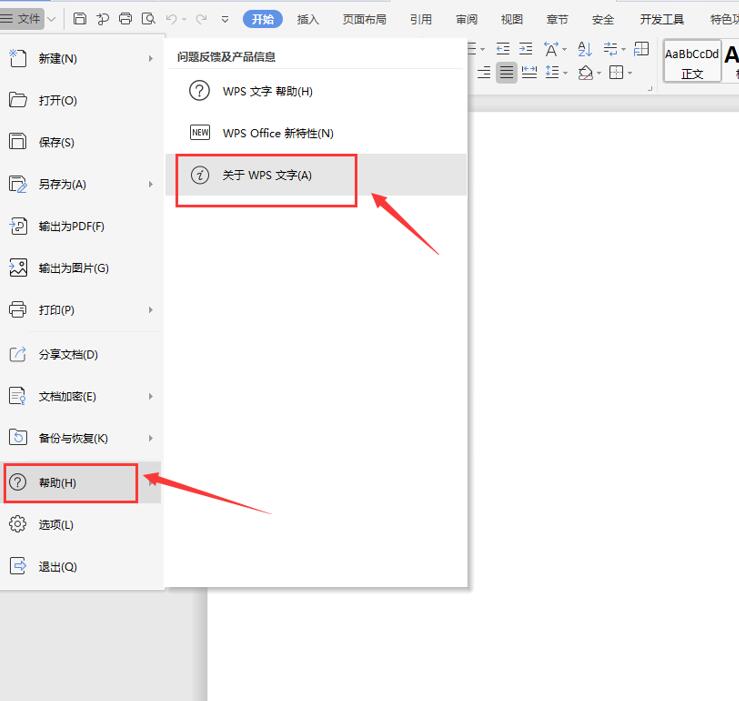Open WPS 文字 帮助(H) submenu item
Screen dimensions: 739x701
click(316, 91)
